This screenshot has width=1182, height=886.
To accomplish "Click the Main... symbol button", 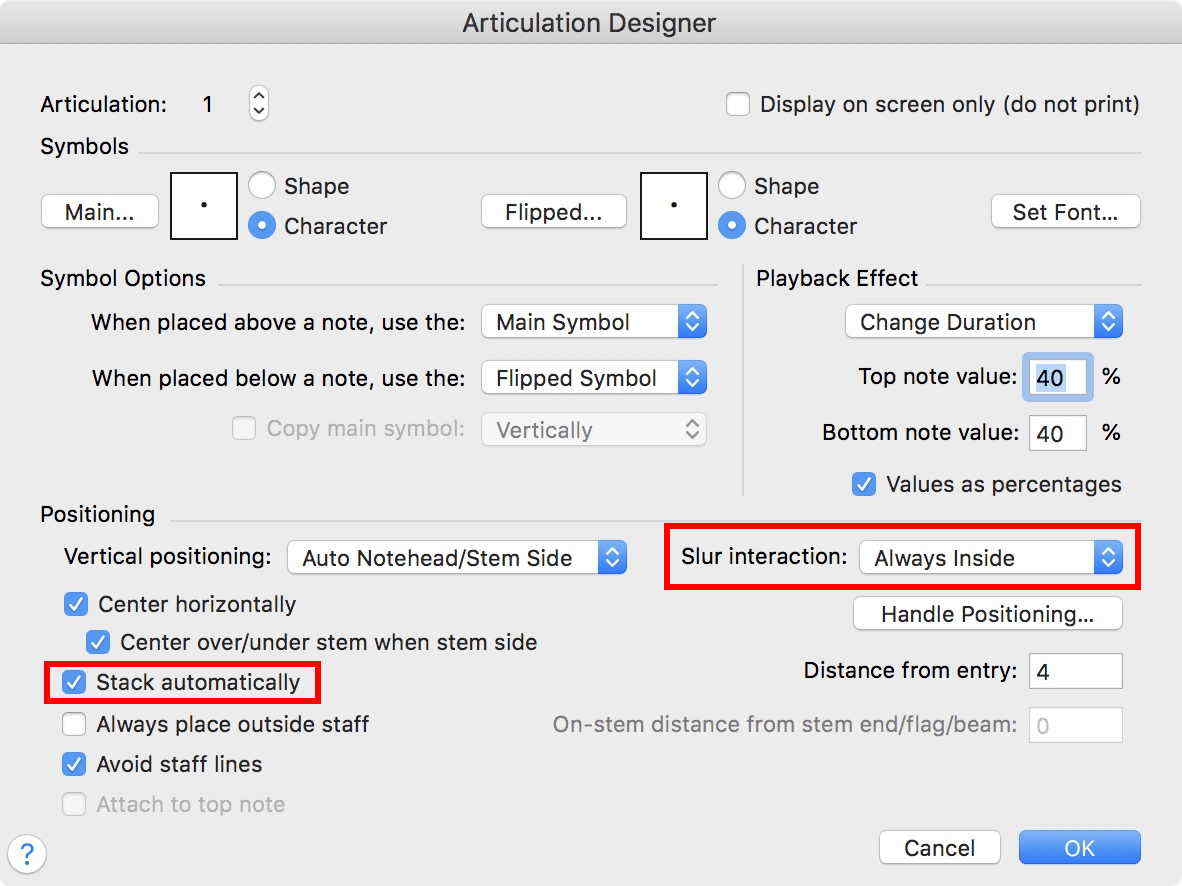I will coord(99,212).
